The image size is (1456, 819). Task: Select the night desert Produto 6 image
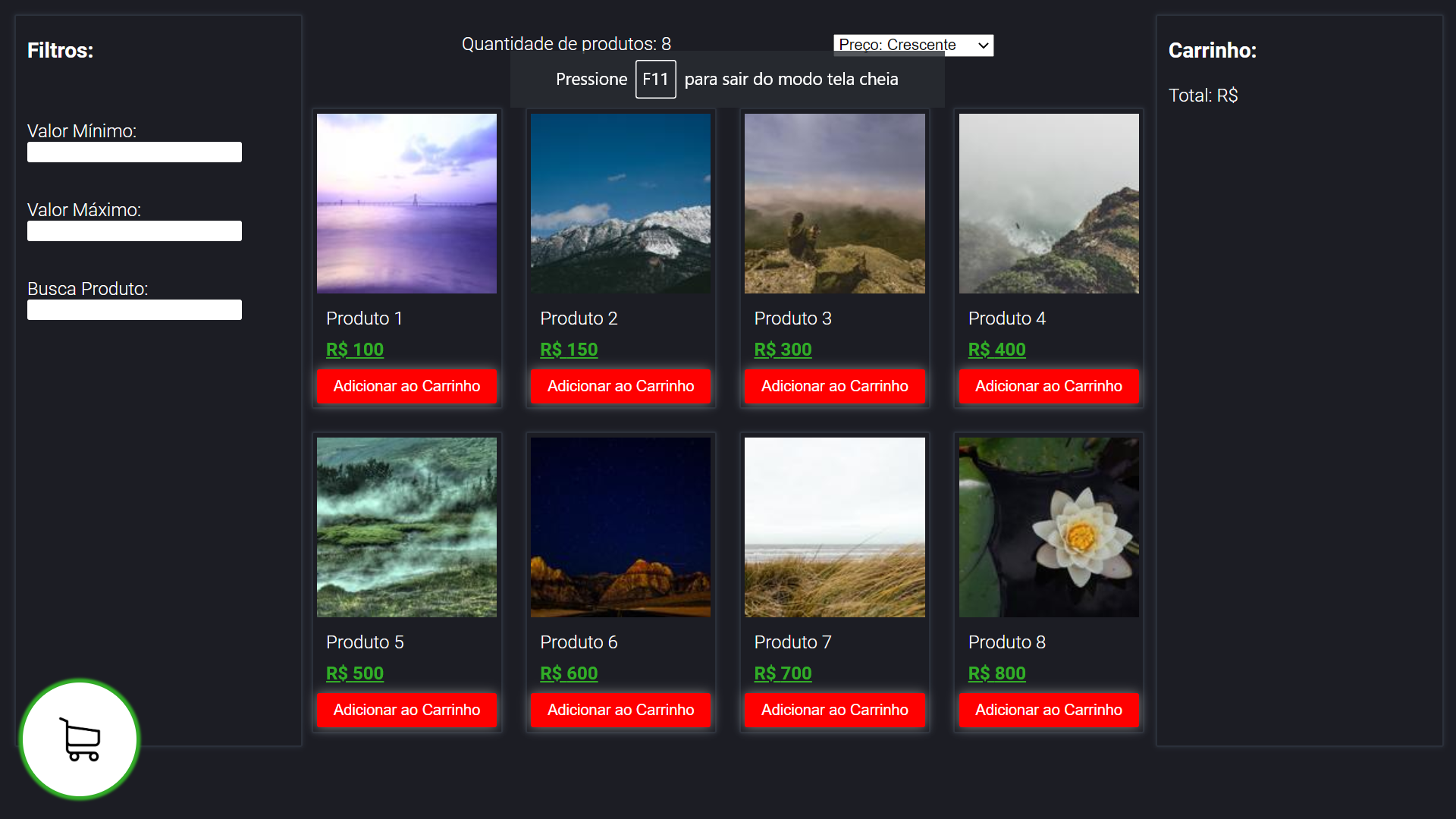620,527
